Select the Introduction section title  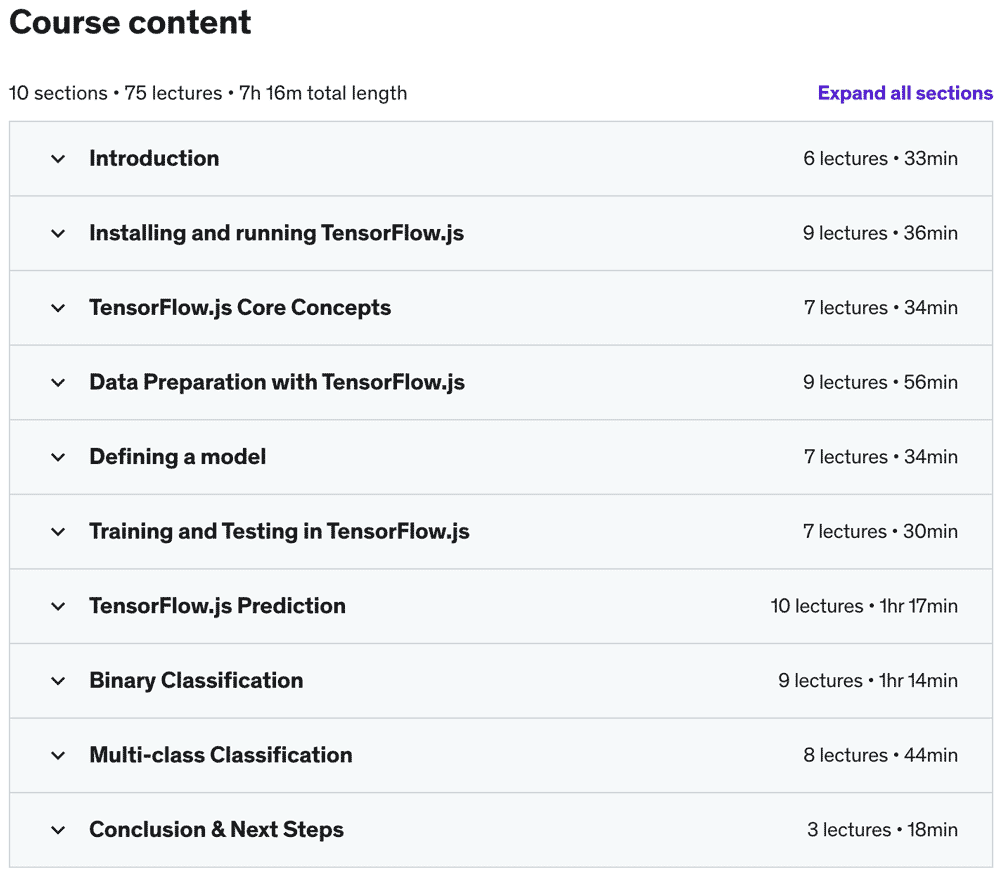[x=154, y=159]
